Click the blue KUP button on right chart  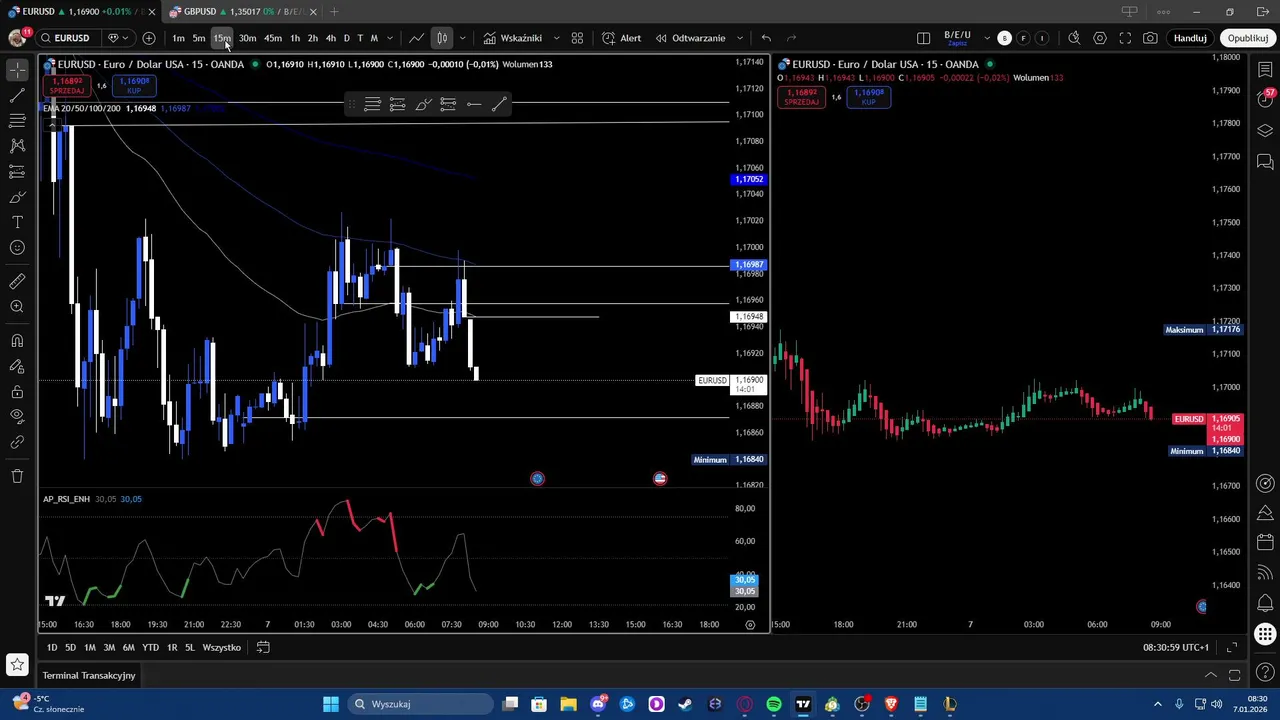[x=868, y=97]
